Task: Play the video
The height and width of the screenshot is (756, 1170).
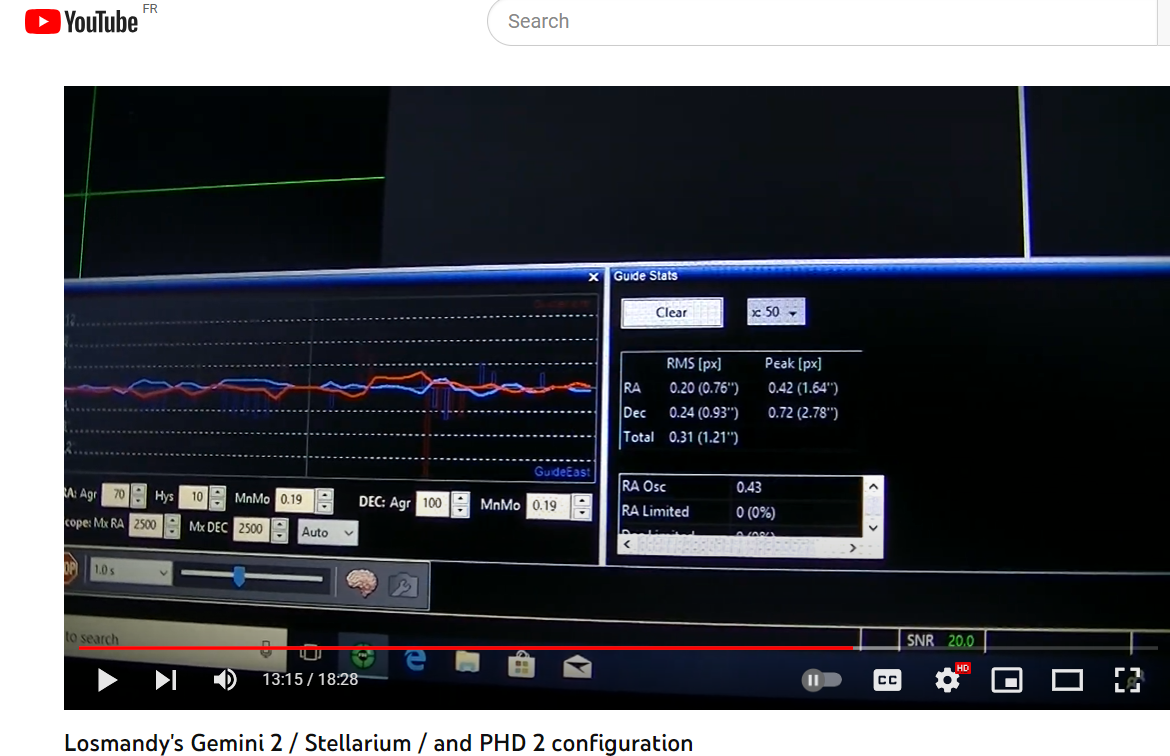Action: [x=107, y=680]
